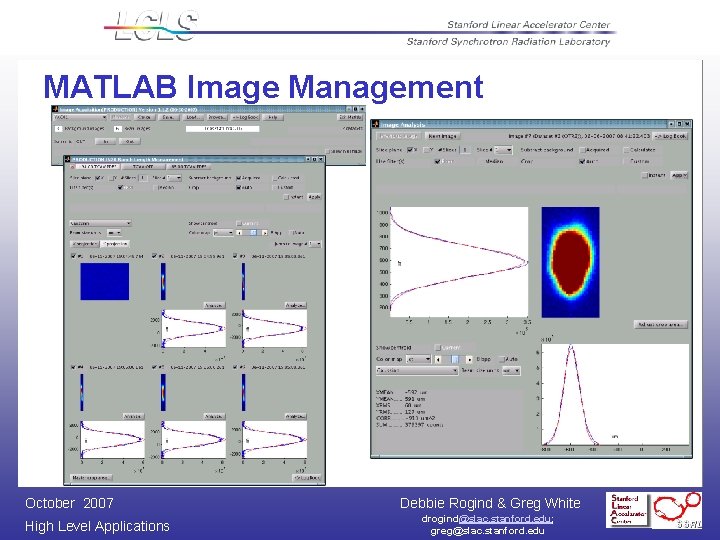Screen dimensions: 720x540
Task: Toggle Instant checkbox in Image Analysis
Action: coord(645,175)
